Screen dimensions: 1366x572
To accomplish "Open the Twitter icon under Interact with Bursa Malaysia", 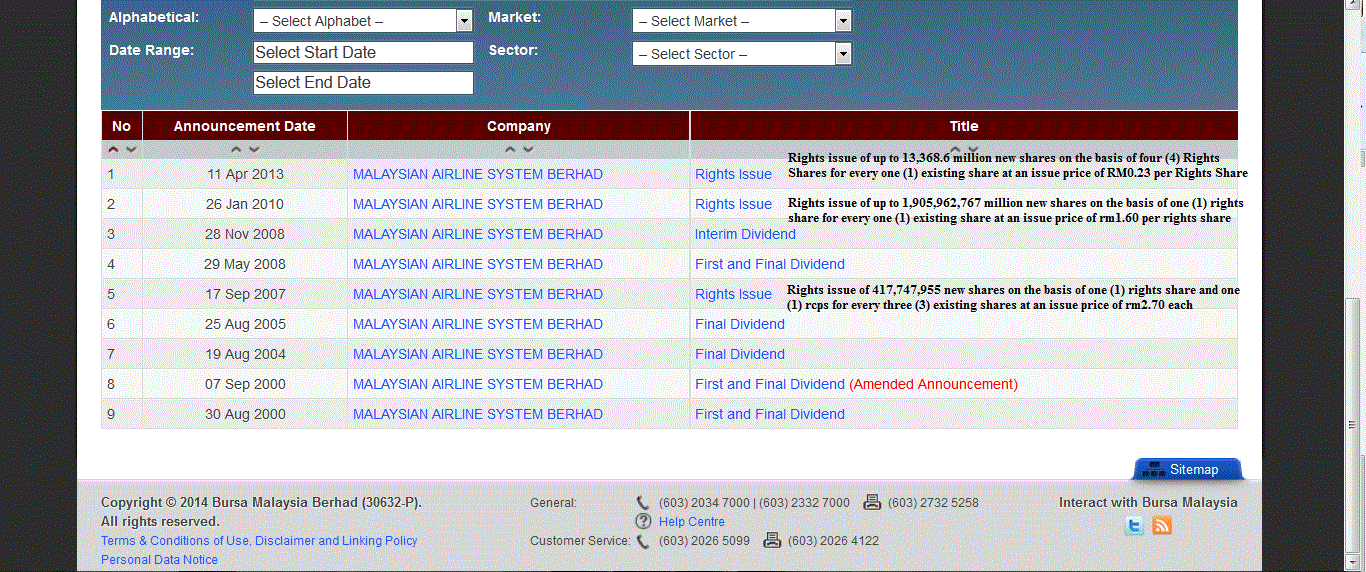I will (x=1134, y=526).
